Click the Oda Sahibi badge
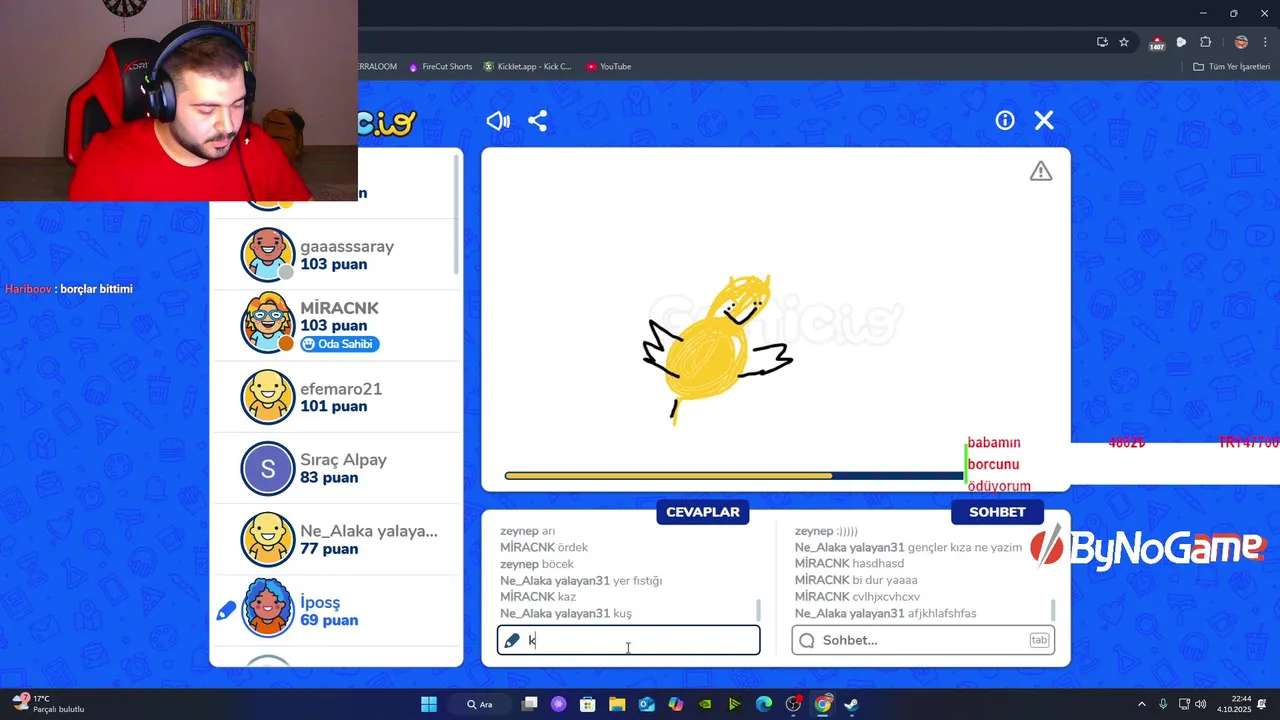Viewport: 1280px width, 720px height. [340, 344]
